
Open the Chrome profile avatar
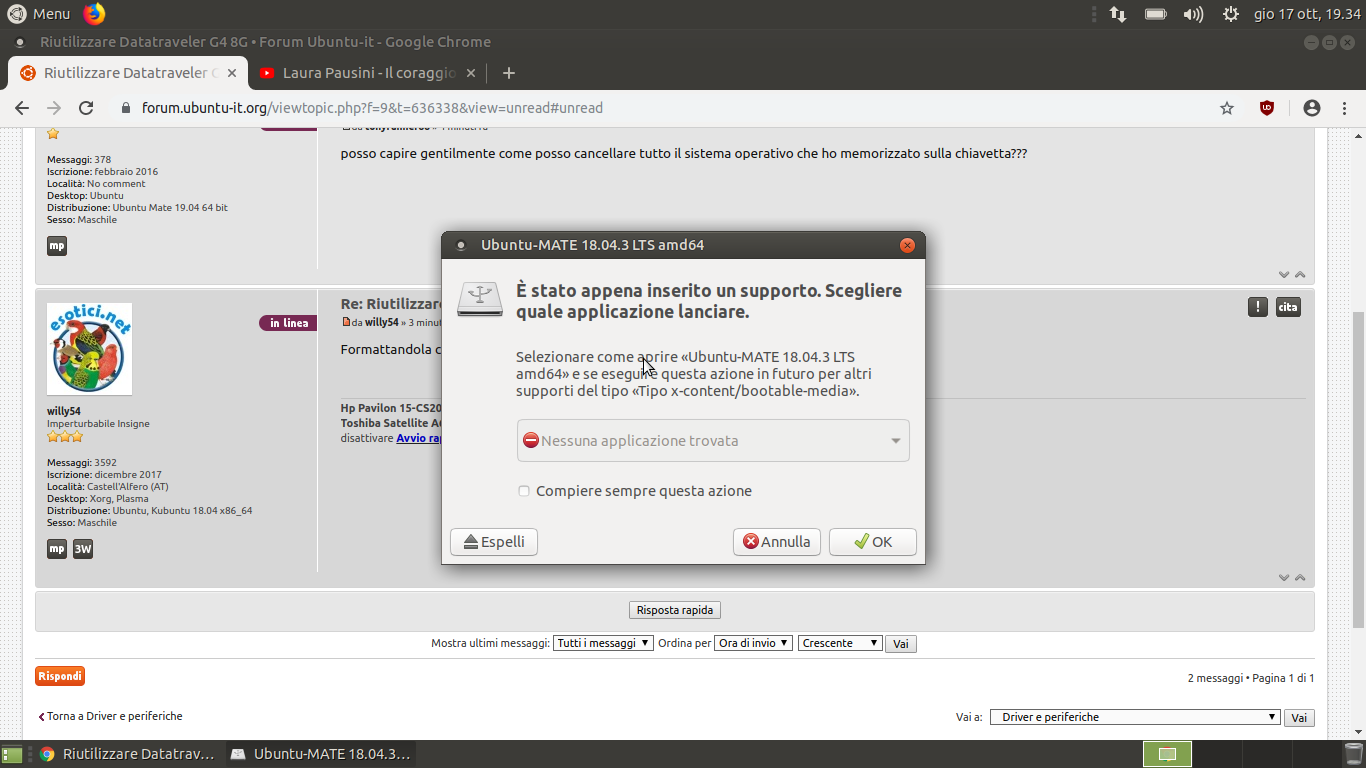(1312, 108)
